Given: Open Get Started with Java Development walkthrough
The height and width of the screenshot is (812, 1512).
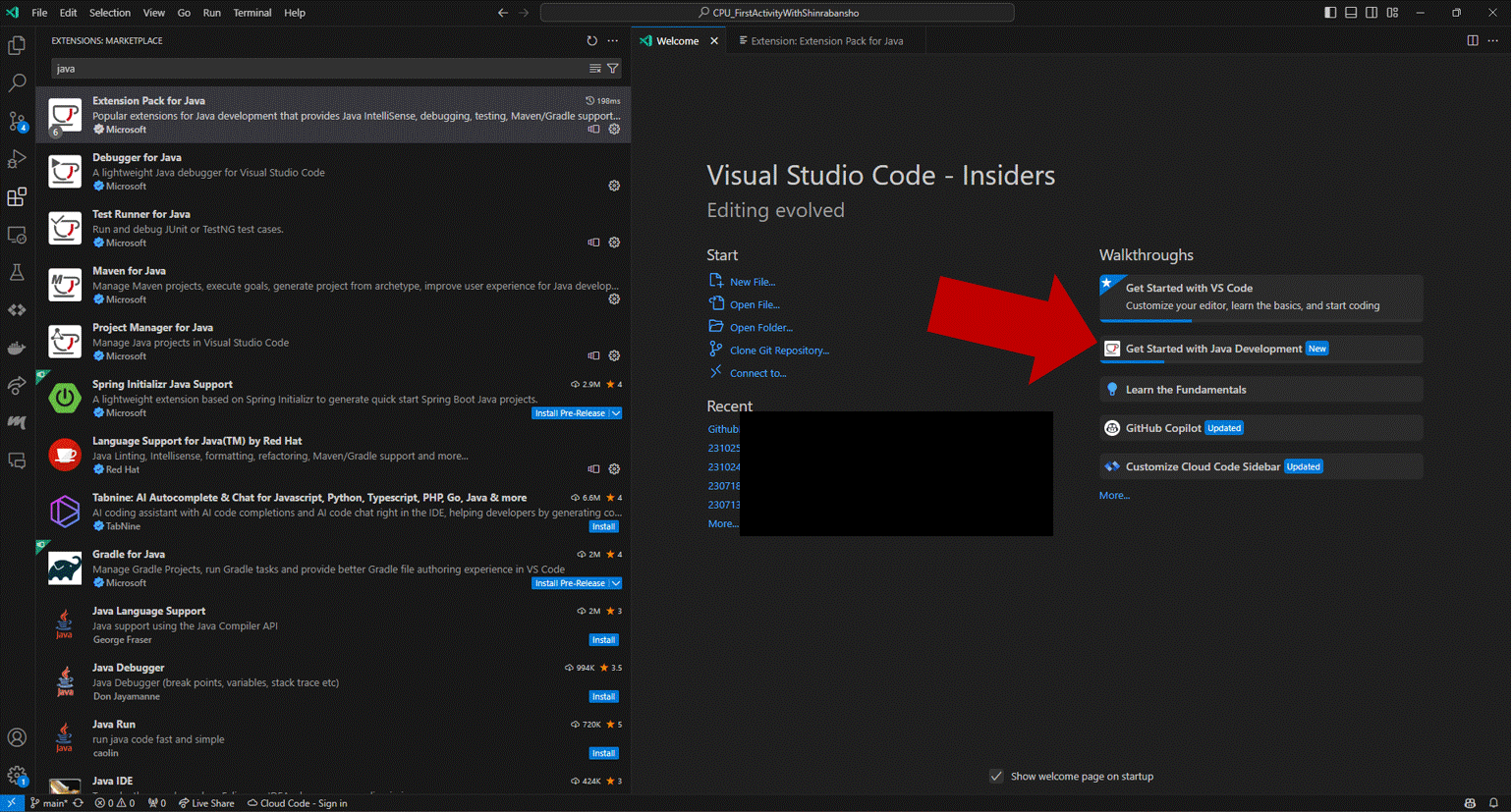Looking at the screenshot, I should point(1212,349).
